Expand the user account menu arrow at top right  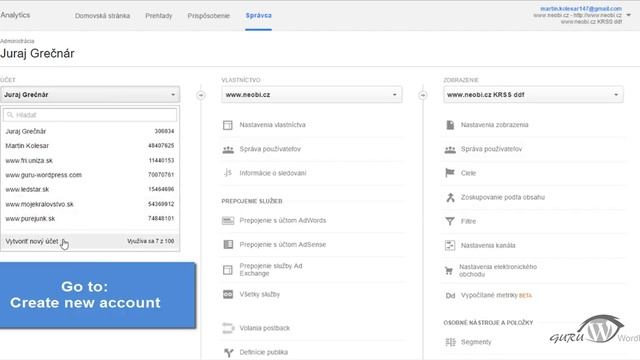coord(629,15)
